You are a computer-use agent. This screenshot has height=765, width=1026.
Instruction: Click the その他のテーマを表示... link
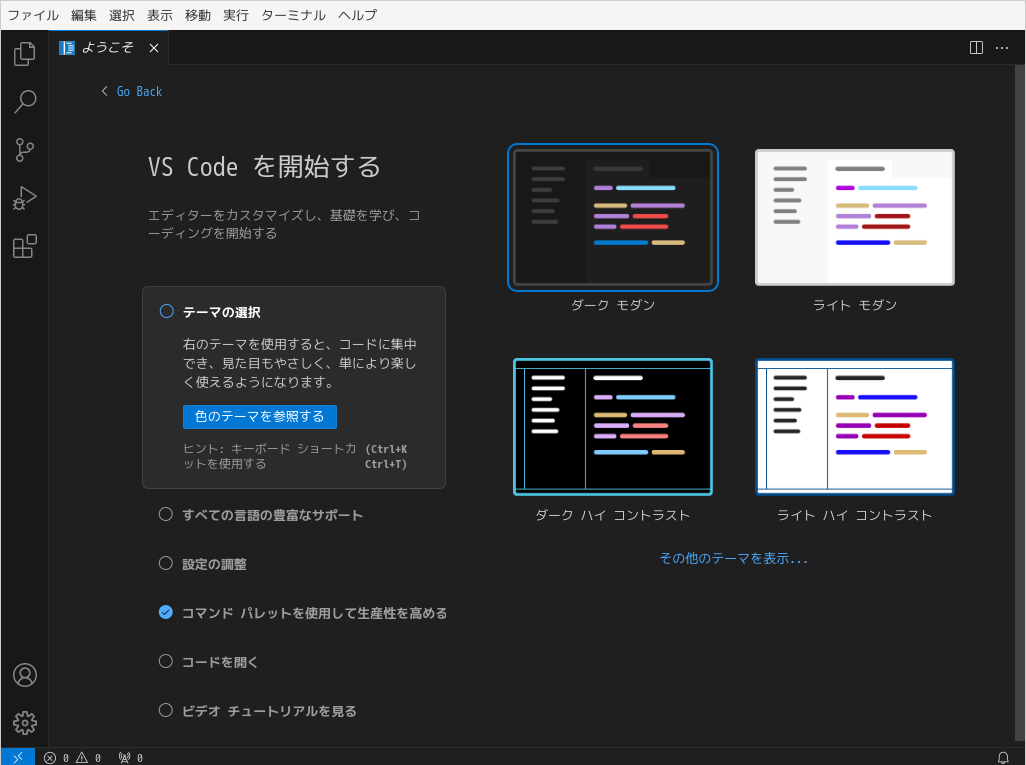733,559
